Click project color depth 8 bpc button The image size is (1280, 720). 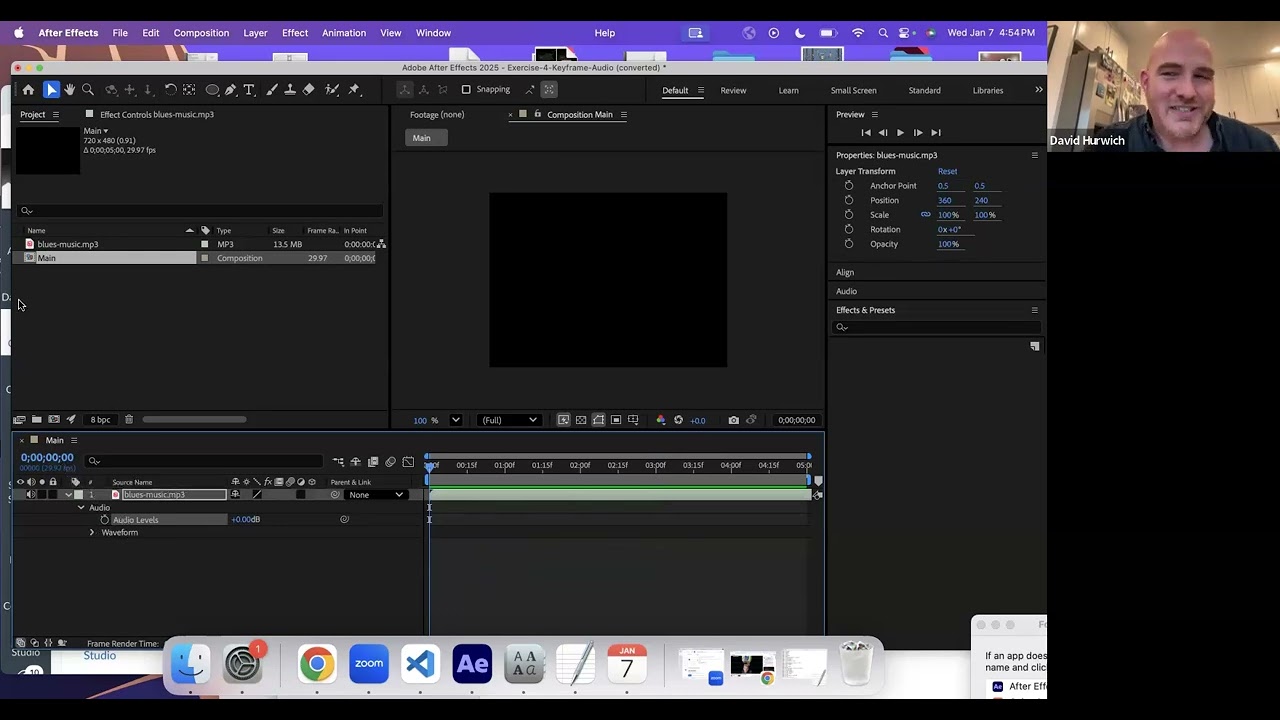(x=100, y=420)
